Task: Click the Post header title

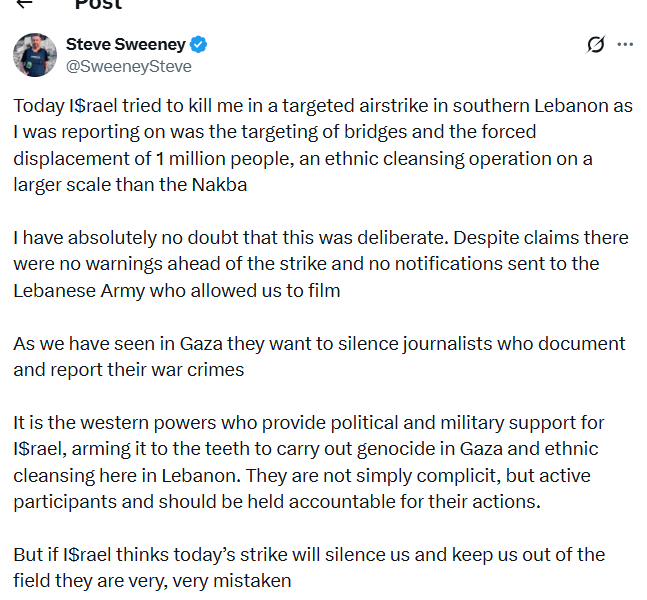Action: [98, 4]
